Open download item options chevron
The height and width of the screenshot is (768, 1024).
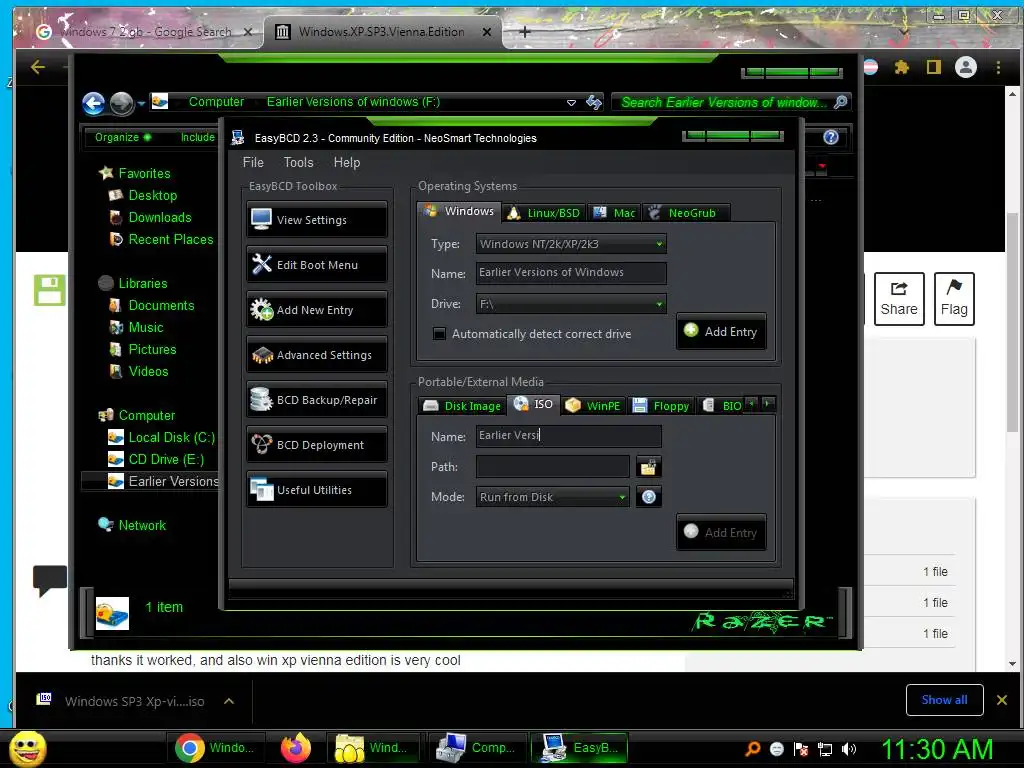(229, 701)
